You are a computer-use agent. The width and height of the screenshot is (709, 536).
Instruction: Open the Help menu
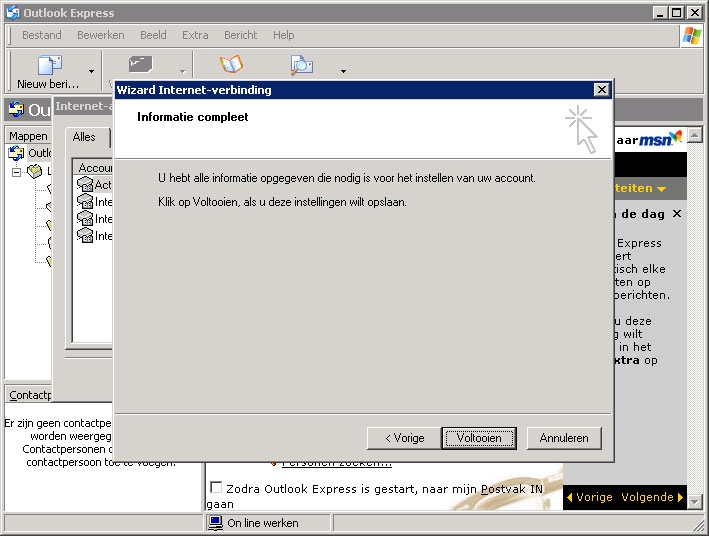[284, 35]
